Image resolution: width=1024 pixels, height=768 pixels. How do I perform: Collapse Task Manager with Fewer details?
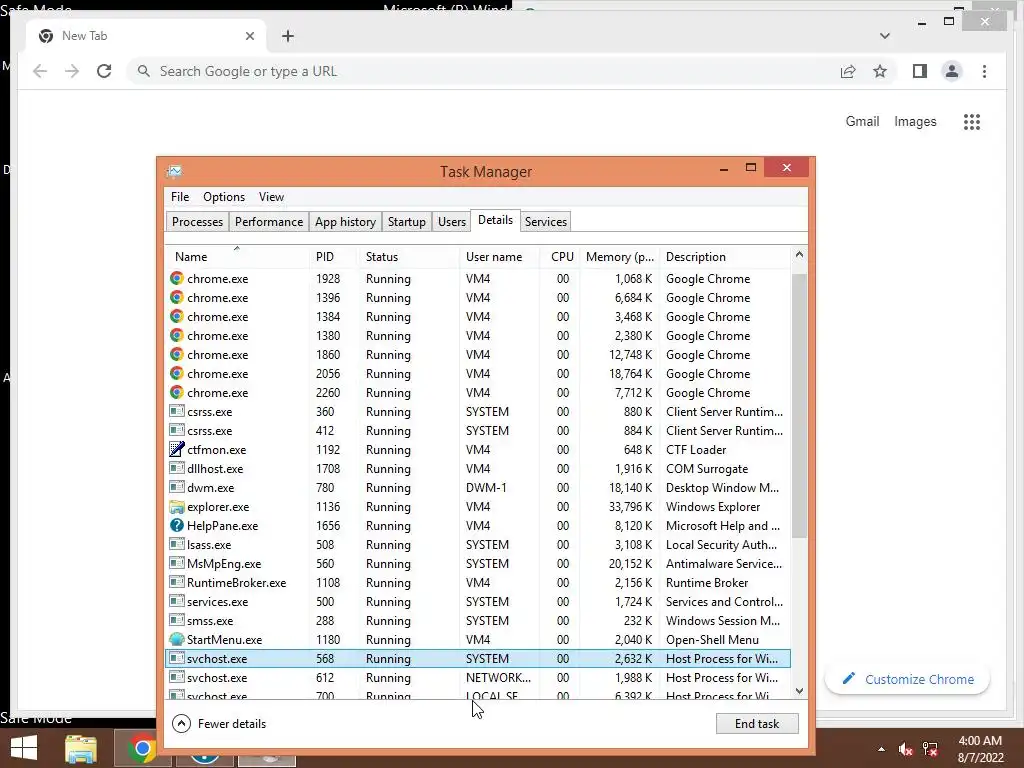219,724
